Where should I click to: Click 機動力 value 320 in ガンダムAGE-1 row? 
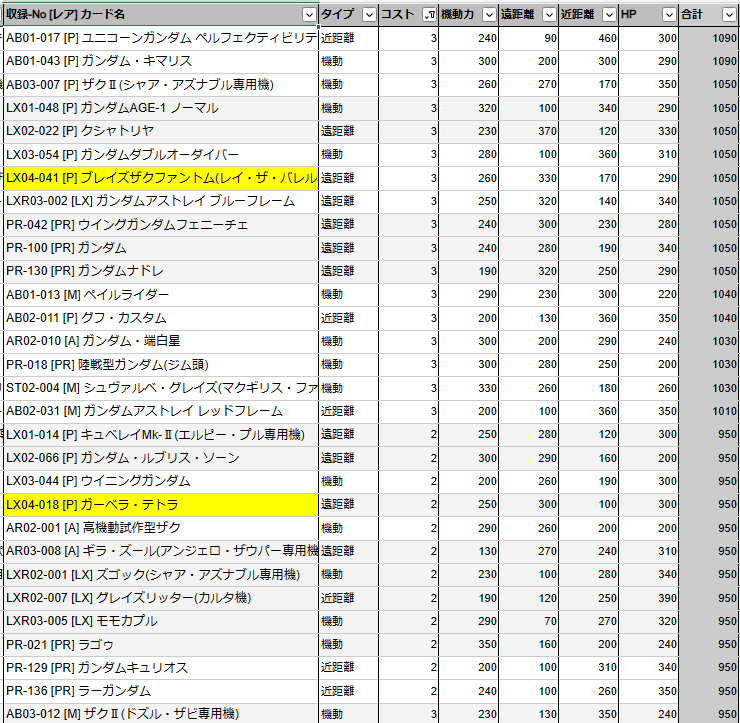(x=469, y=108)
